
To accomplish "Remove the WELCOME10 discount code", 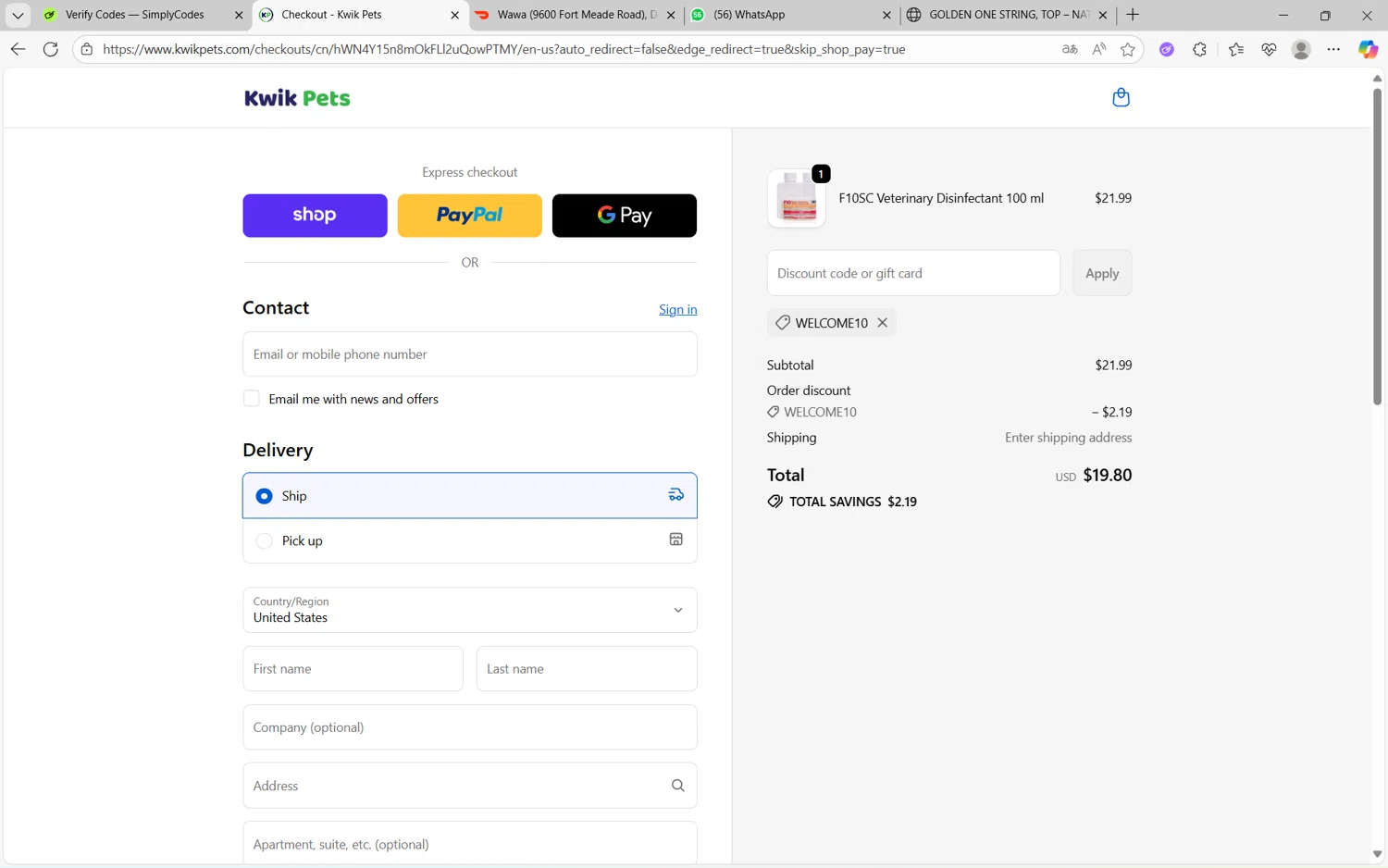I will [x=883, y=323].
